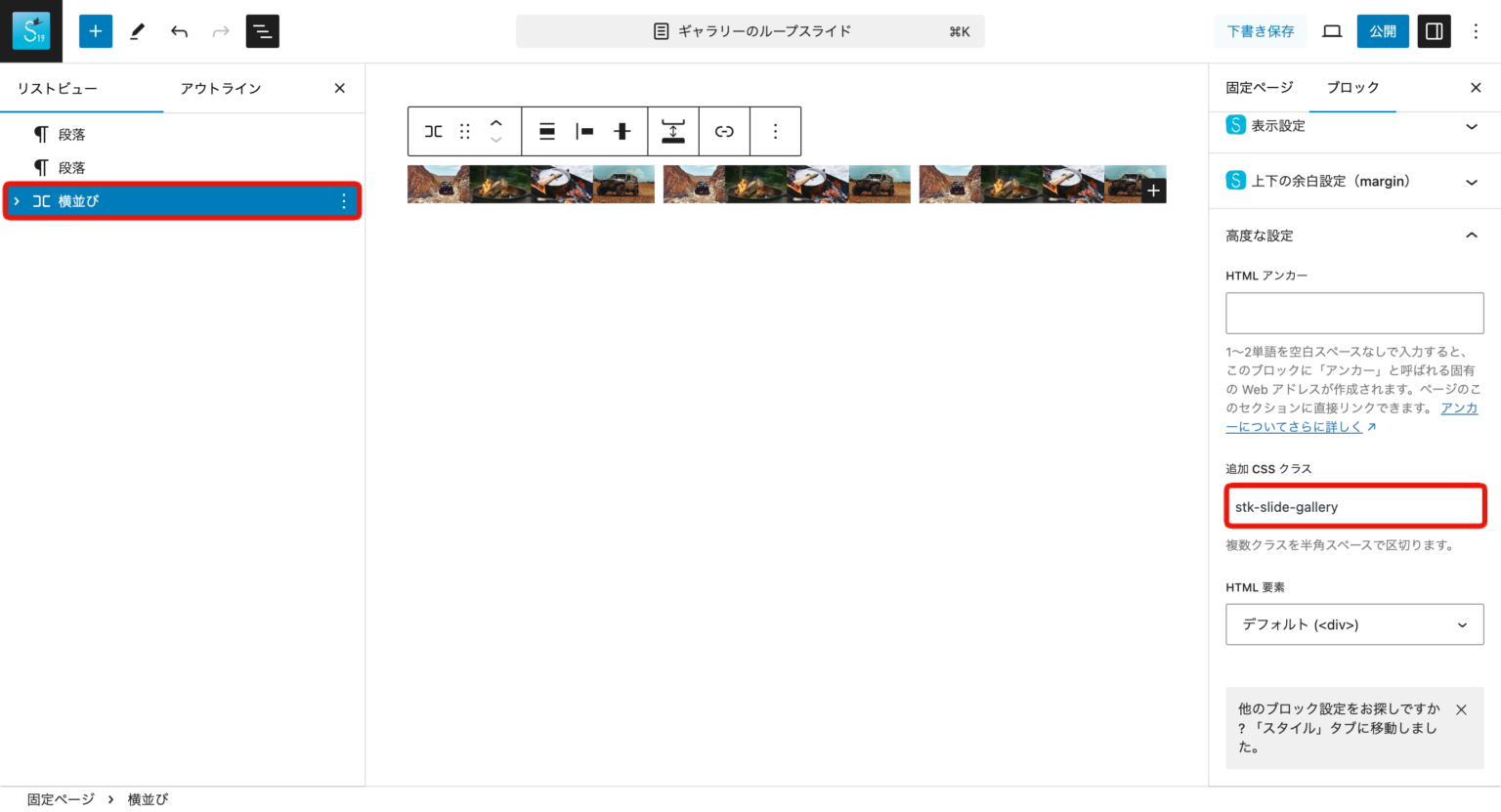Open the link icon in the block toolbar

tap(724, 131)
